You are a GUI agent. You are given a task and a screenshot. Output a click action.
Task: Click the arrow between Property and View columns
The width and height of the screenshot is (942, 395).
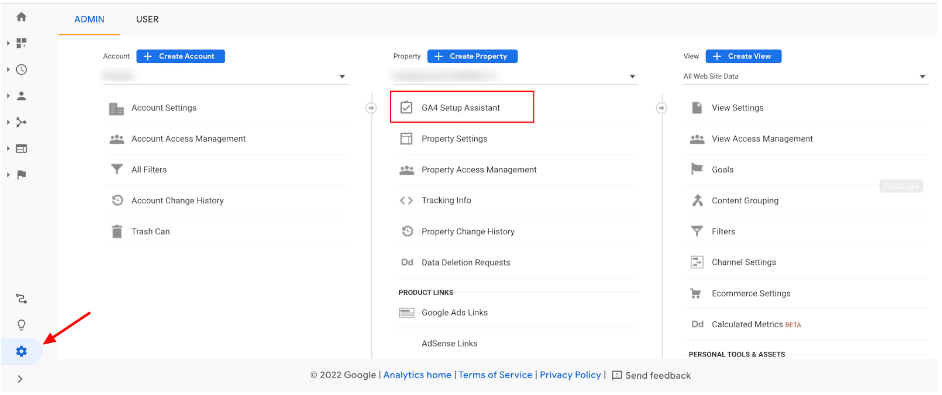(x=661, y=108)
